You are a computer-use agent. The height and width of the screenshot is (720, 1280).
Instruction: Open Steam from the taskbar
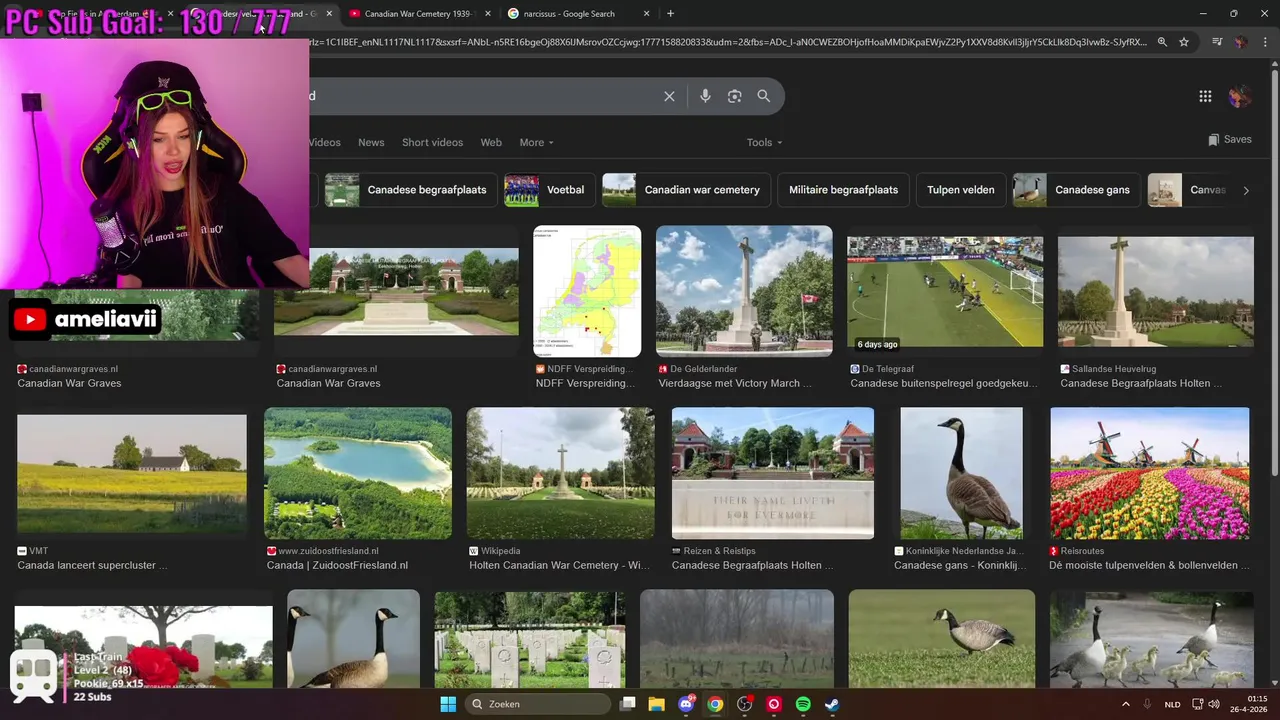coord(832,704)
